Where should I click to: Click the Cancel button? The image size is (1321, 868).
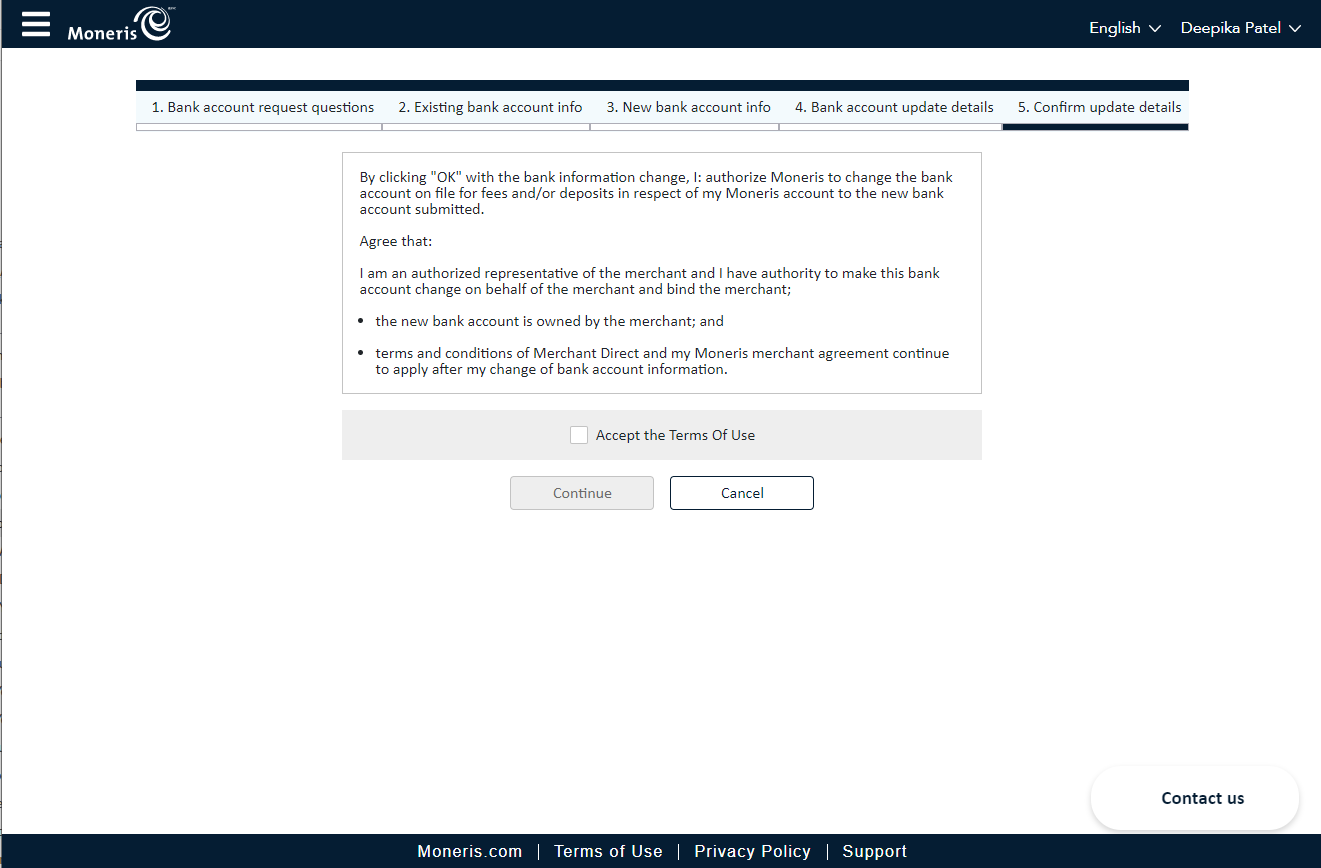742,493
